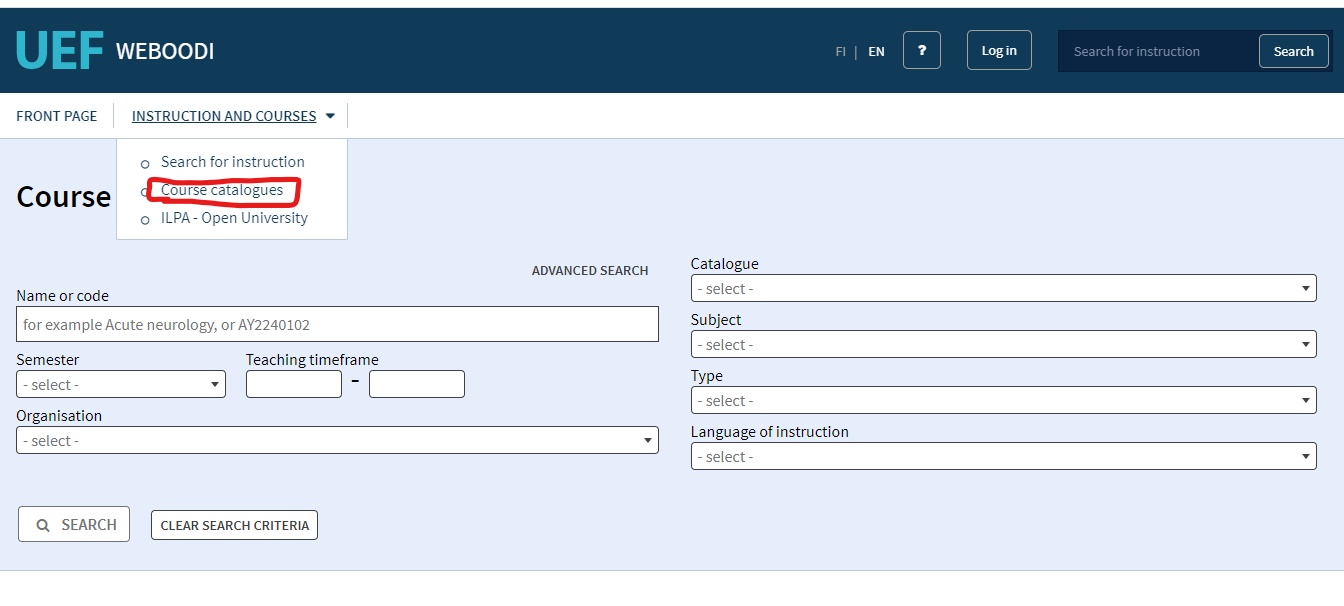Click the Search for instruction header field
The image size is (1344, 606).
click(1158, 52)
